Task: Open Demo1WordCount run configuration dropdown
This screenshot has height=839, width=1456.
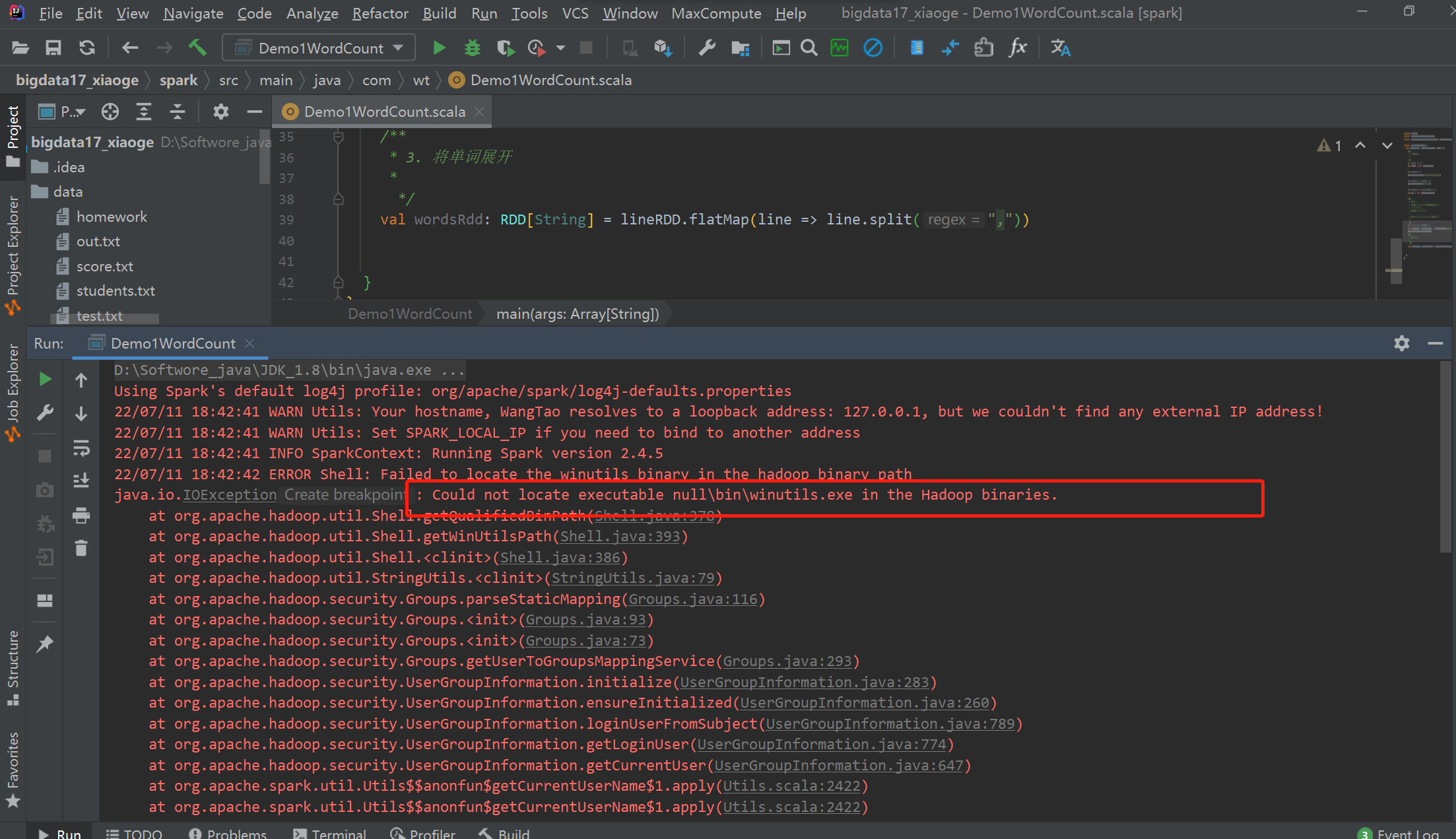Action: click(319, 48)
